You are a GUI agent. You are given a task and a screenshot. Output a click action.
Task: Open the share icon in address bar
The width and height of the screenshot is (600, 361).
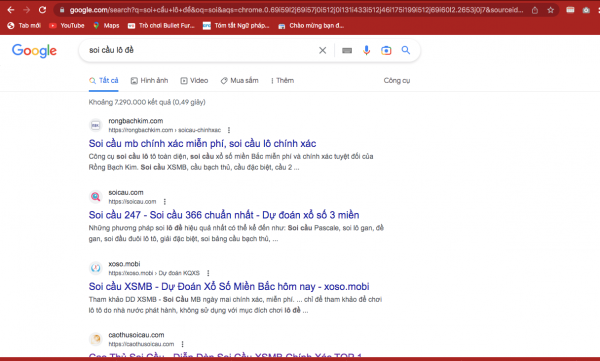pyautogui.click(x=535, y=10)
